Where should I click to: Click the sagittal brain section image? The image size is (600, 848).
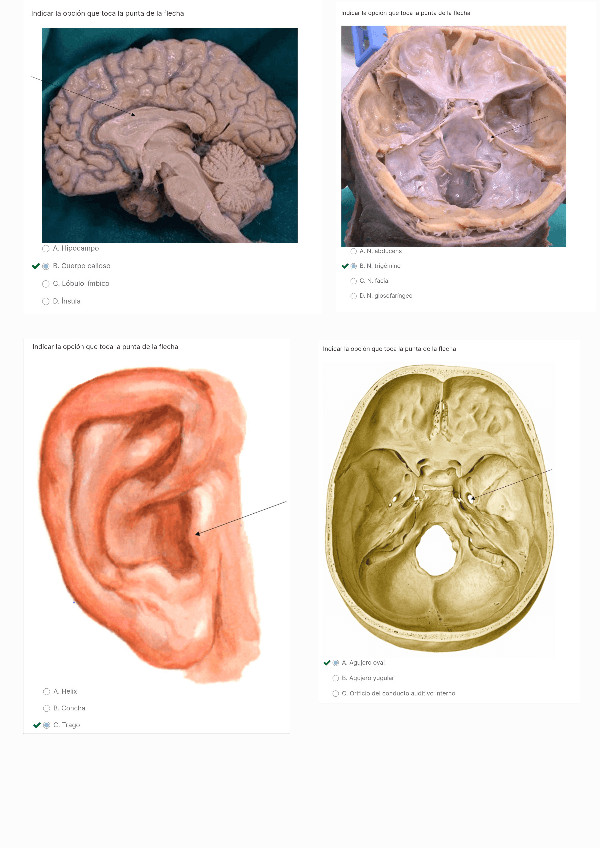click(170, 135)
